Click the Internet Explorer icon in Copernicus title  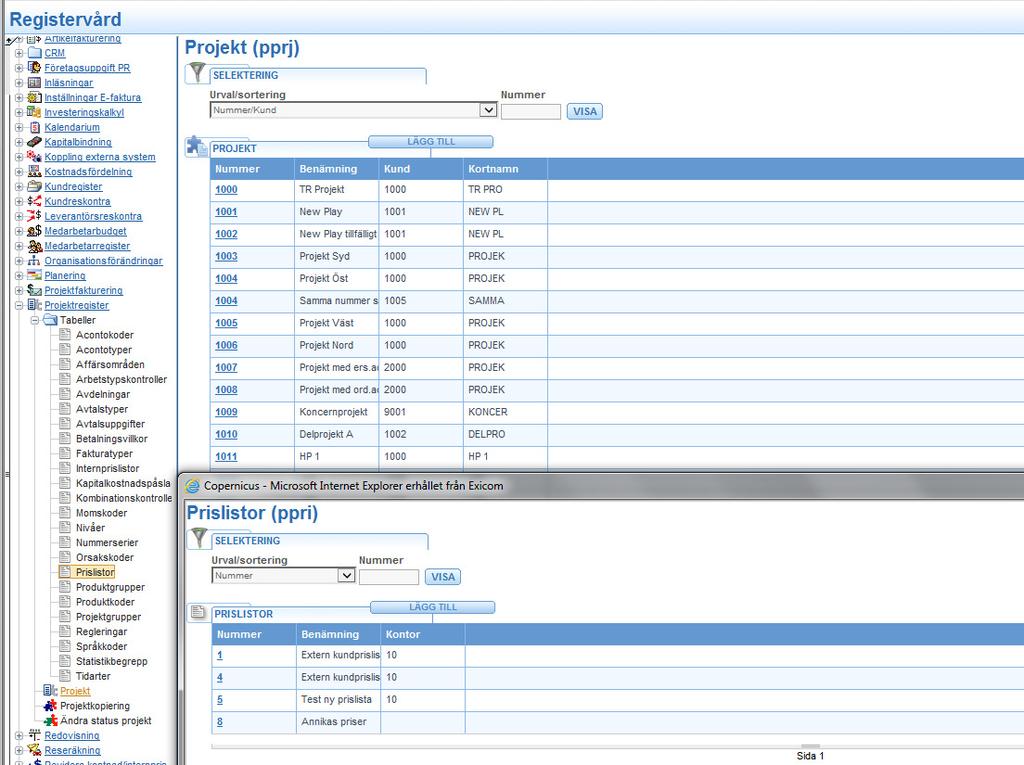point(193,486)
